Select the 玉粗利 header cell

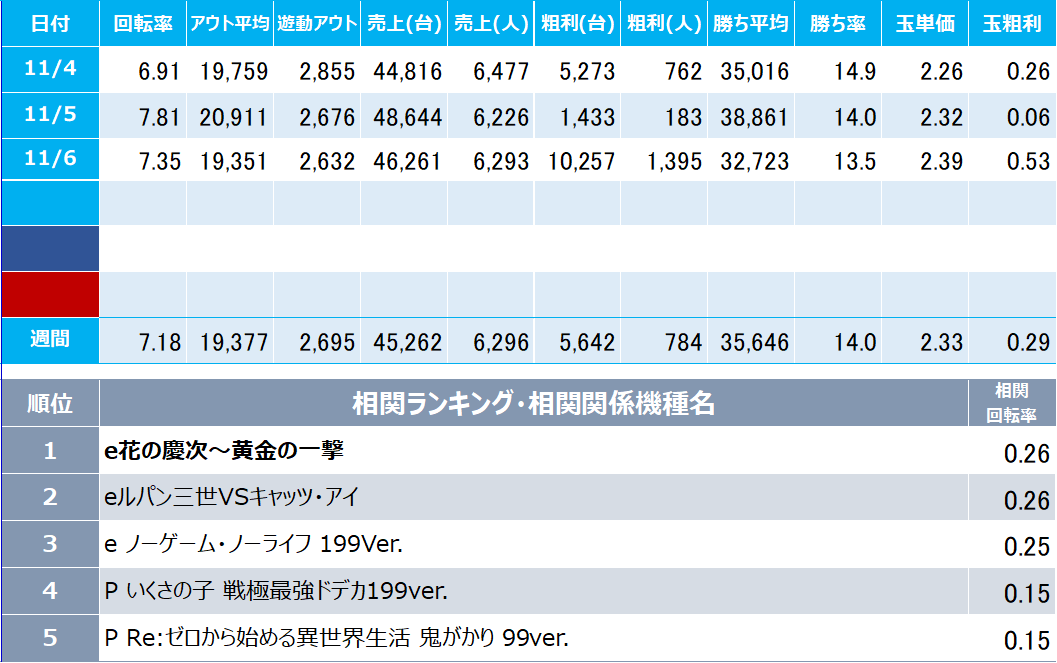[x=1011, y=23]
